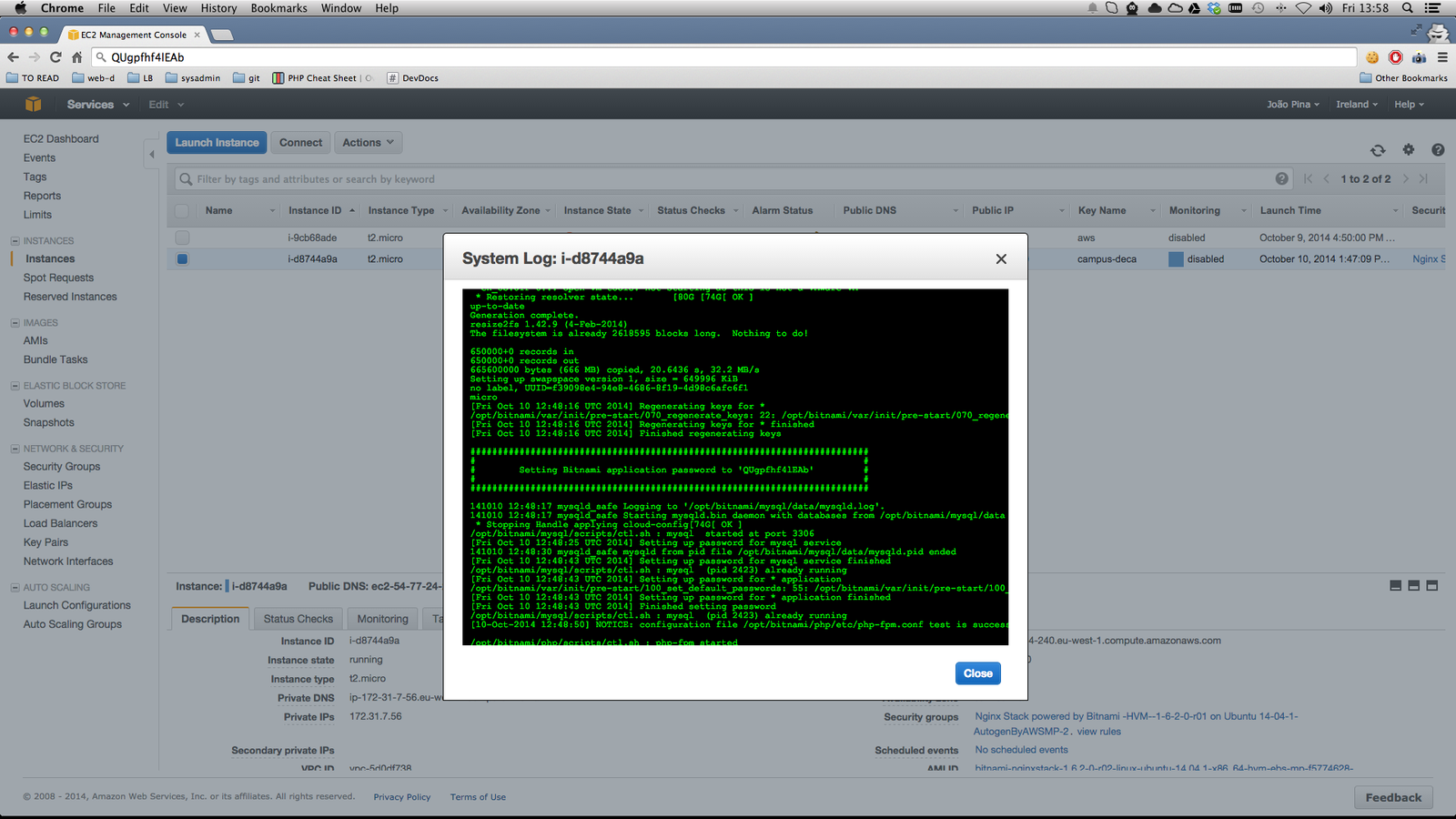This screenshot has height=819, width=1456.
Task: Click the Feedback button
Action: [x=1393, y=797]
